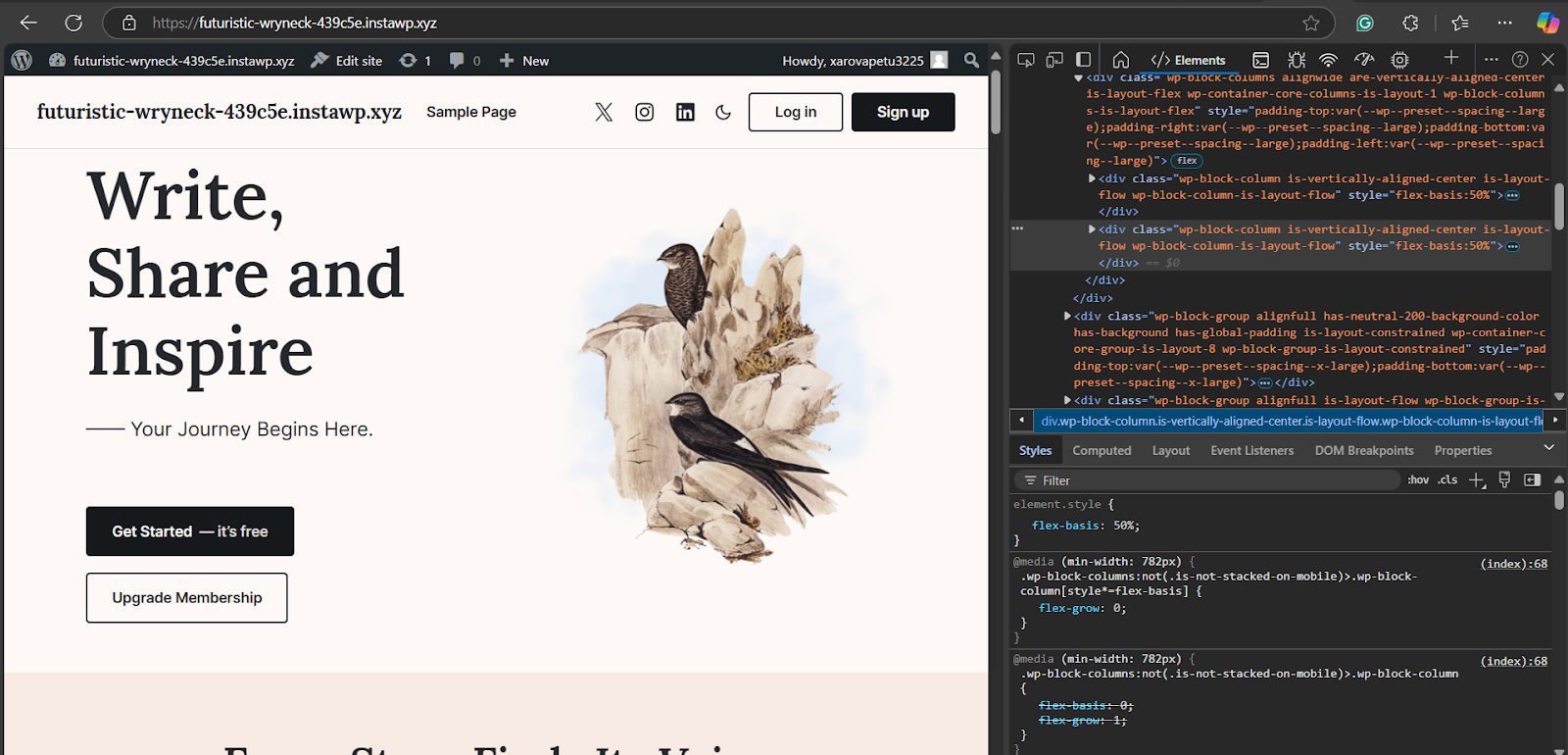Open DevTools Performance gauge icon

pos(1364,60)
